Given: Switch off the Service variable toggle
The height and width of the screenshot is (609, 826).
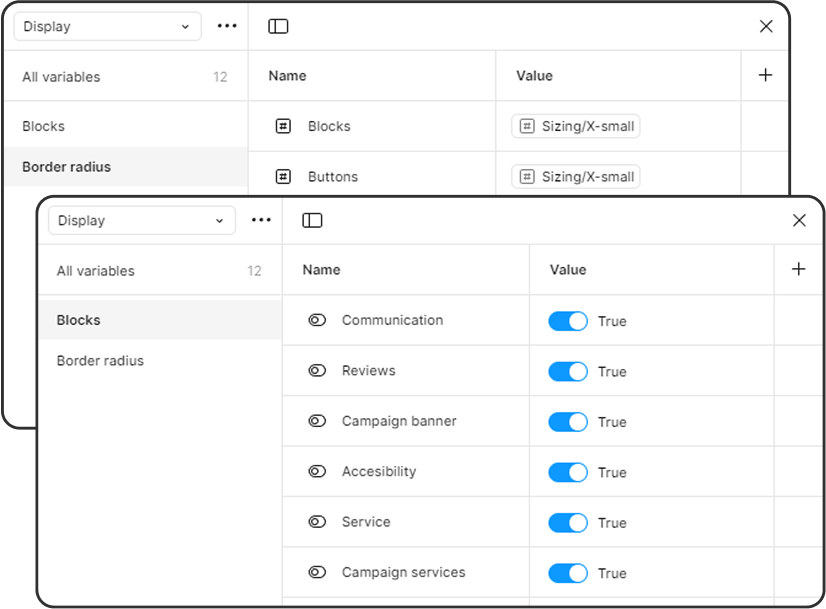Looking at the screenshot, I should (x=568, y=523).
